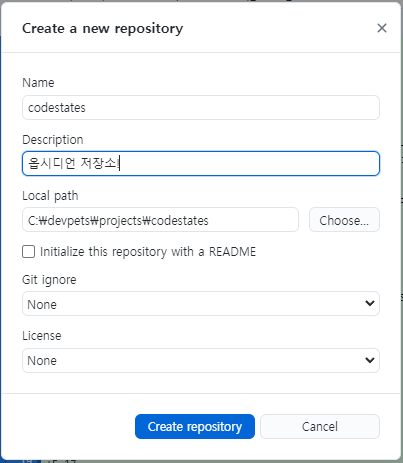Confirm with Create repository button

[x=195, y=427]
